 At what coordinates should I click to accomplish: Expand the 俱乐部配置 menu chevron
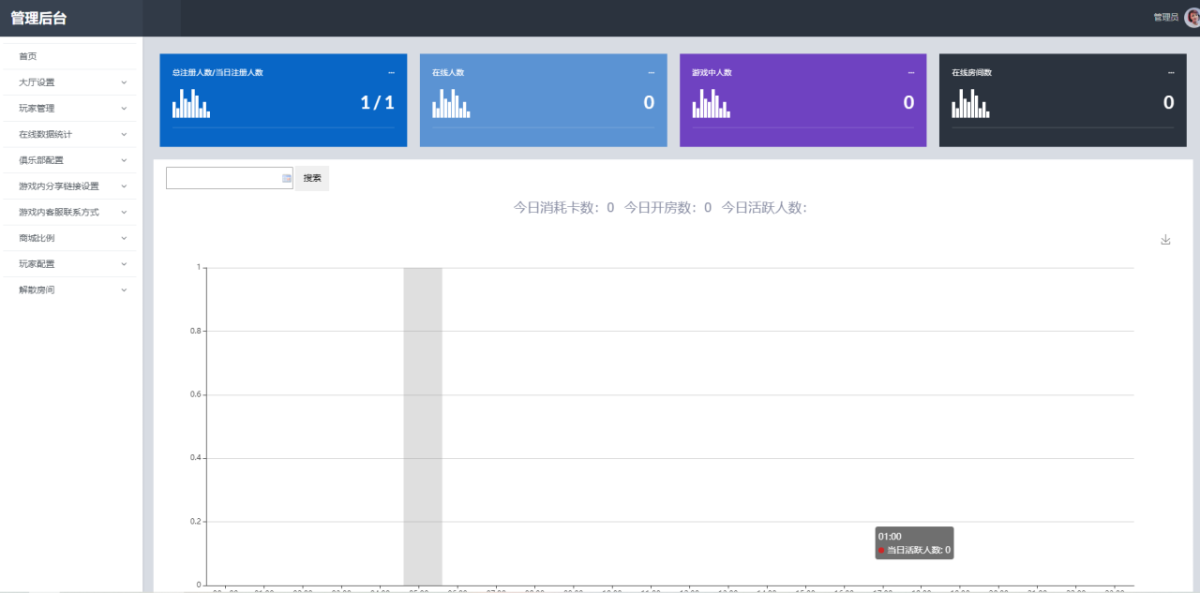tap(124, 160)
